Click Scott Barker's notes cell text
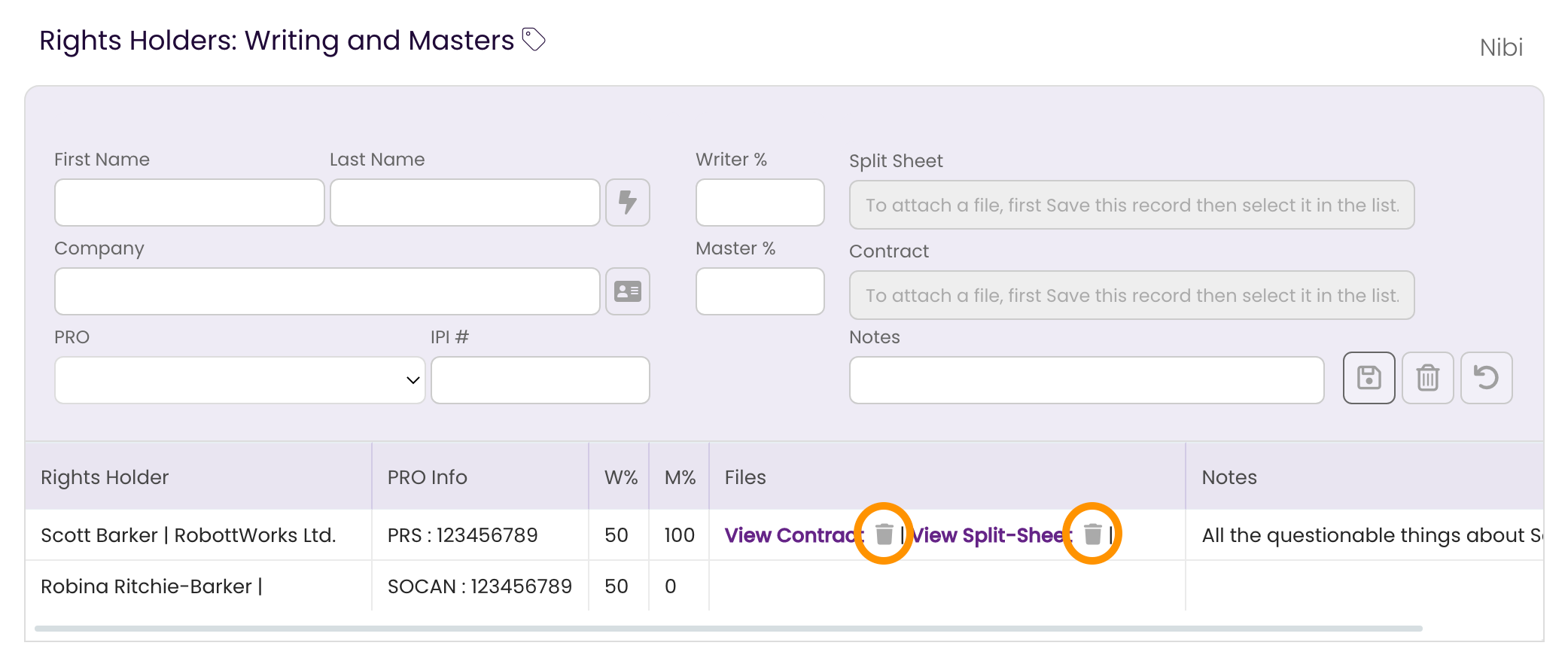The width and height of the screenshot is (1568, 670). 1372,535
